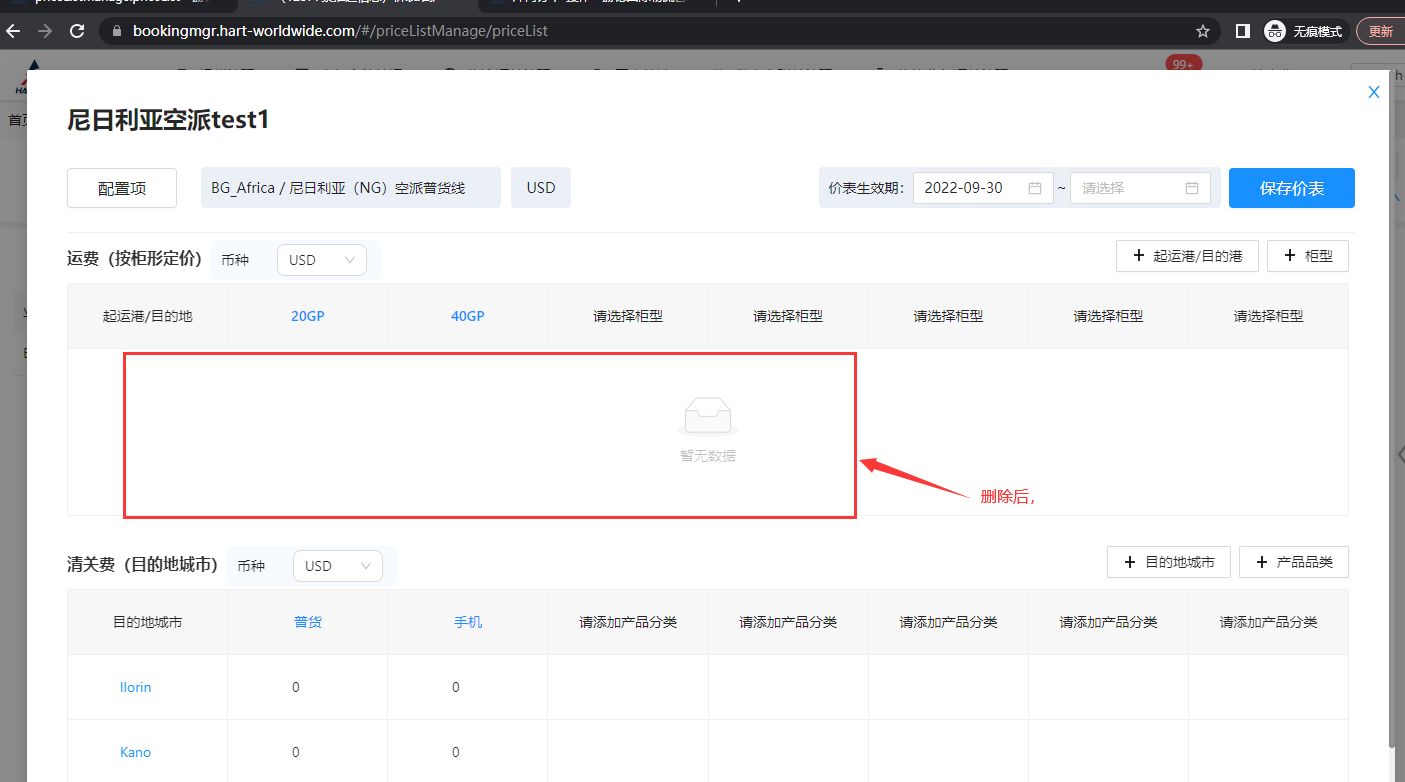Click the browser reload icon
This screenshot has height=782, width=1405.
[x=77, y=31]
